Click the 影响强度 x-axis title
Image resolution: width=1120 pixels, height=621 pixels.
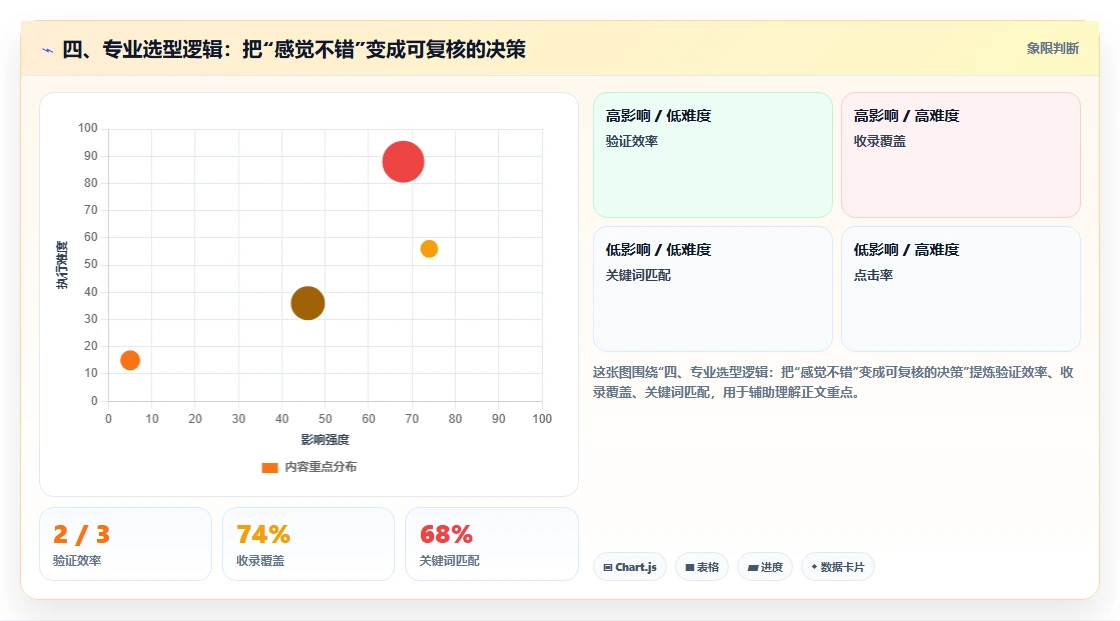325,439
